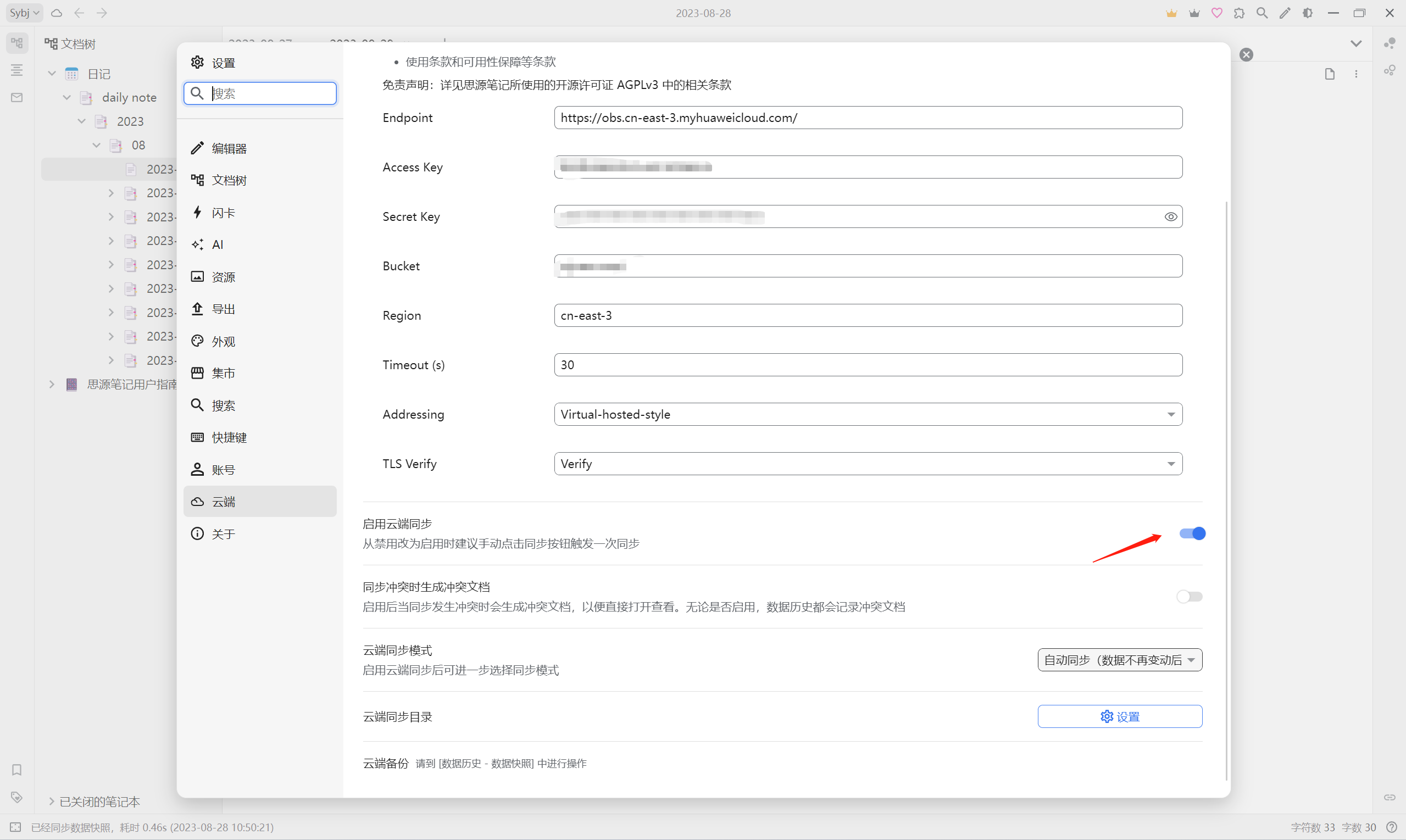The image size is (1406, 840).
Task: Click the 云端同步目录 设置 button
Action: pos(1119,716)
